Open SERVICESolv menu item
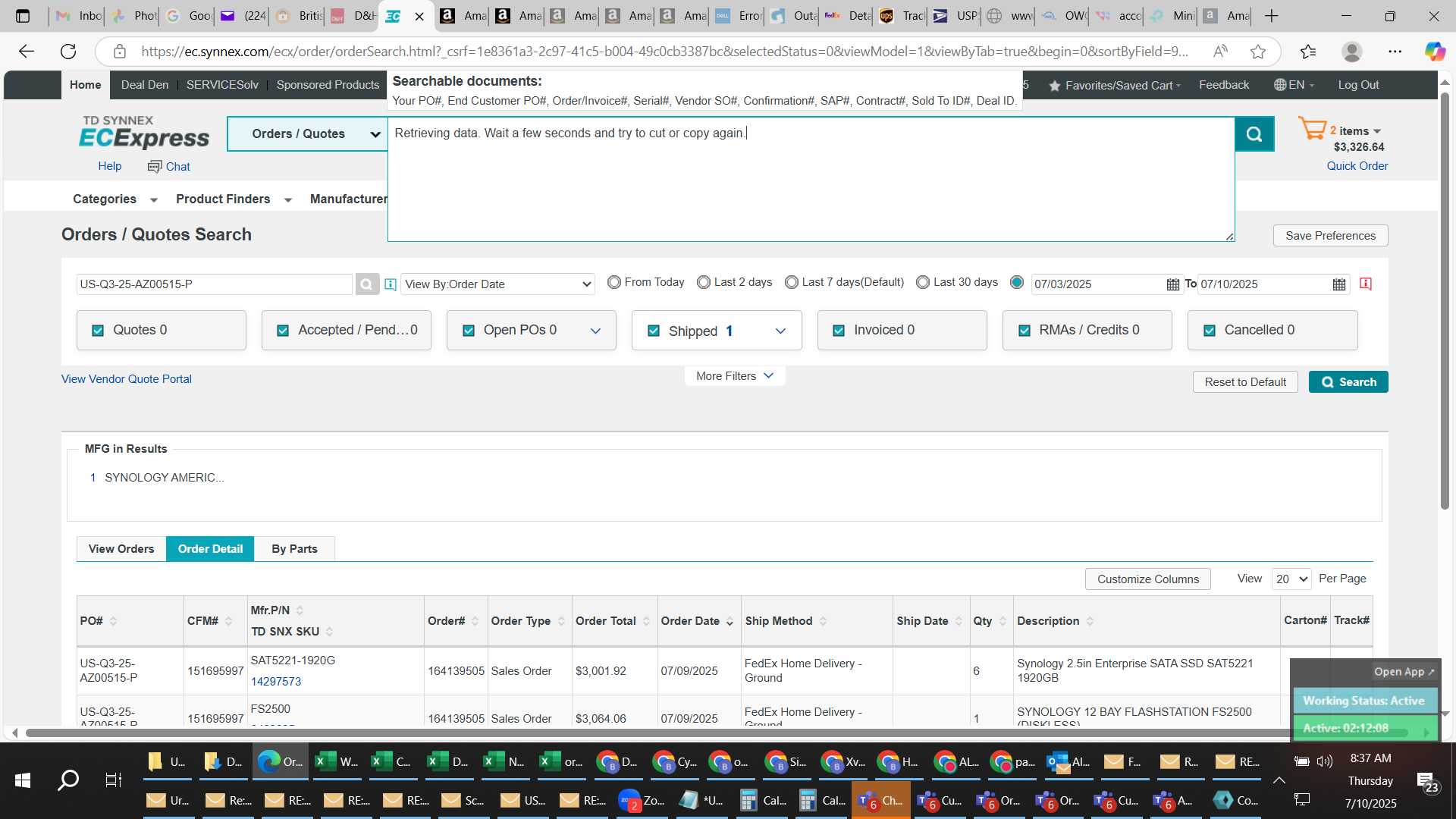 pos(222,85)
